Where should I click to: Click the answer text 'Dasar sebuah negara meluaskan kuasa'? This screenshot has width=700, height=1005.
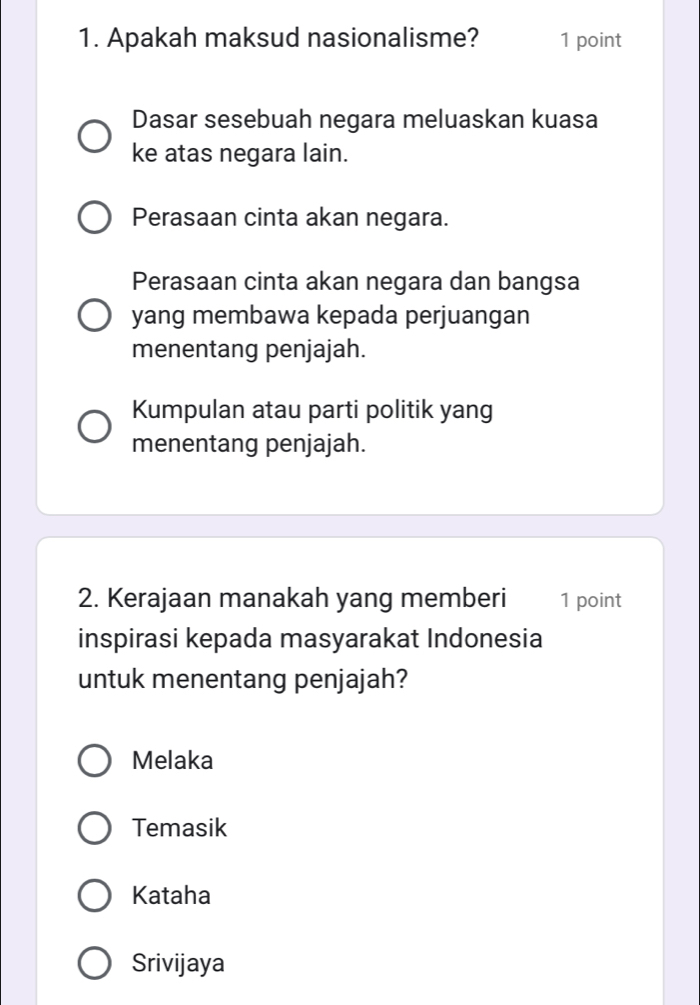point(365,121)
